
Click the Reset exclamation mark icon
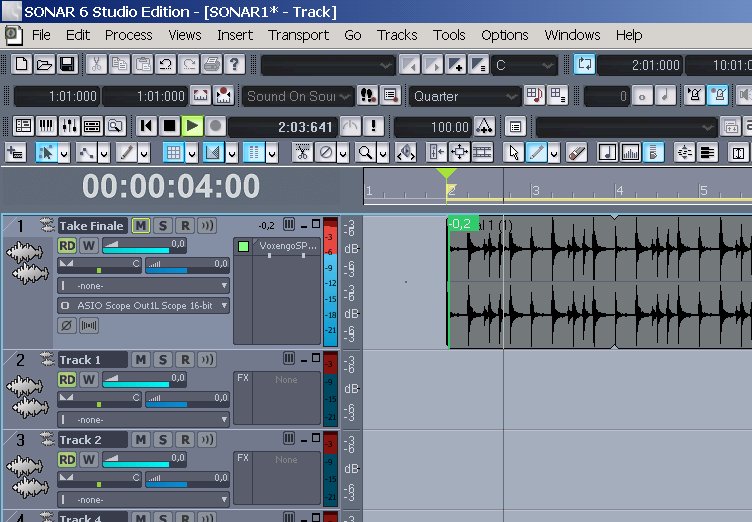click(x=374, y=126)
